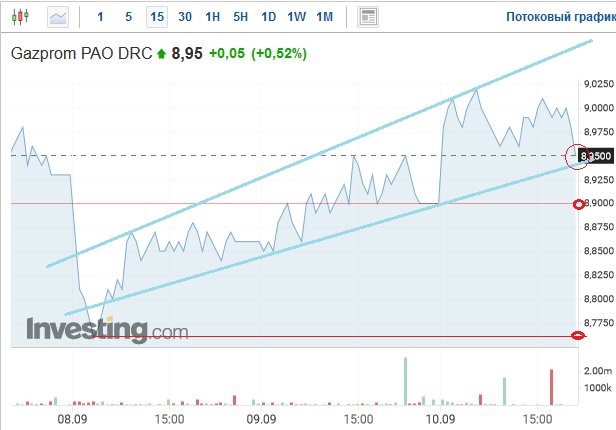Click the 8,9750 price axis label
The height and width of the screenshot is (430, 616).
pos(599,132)
